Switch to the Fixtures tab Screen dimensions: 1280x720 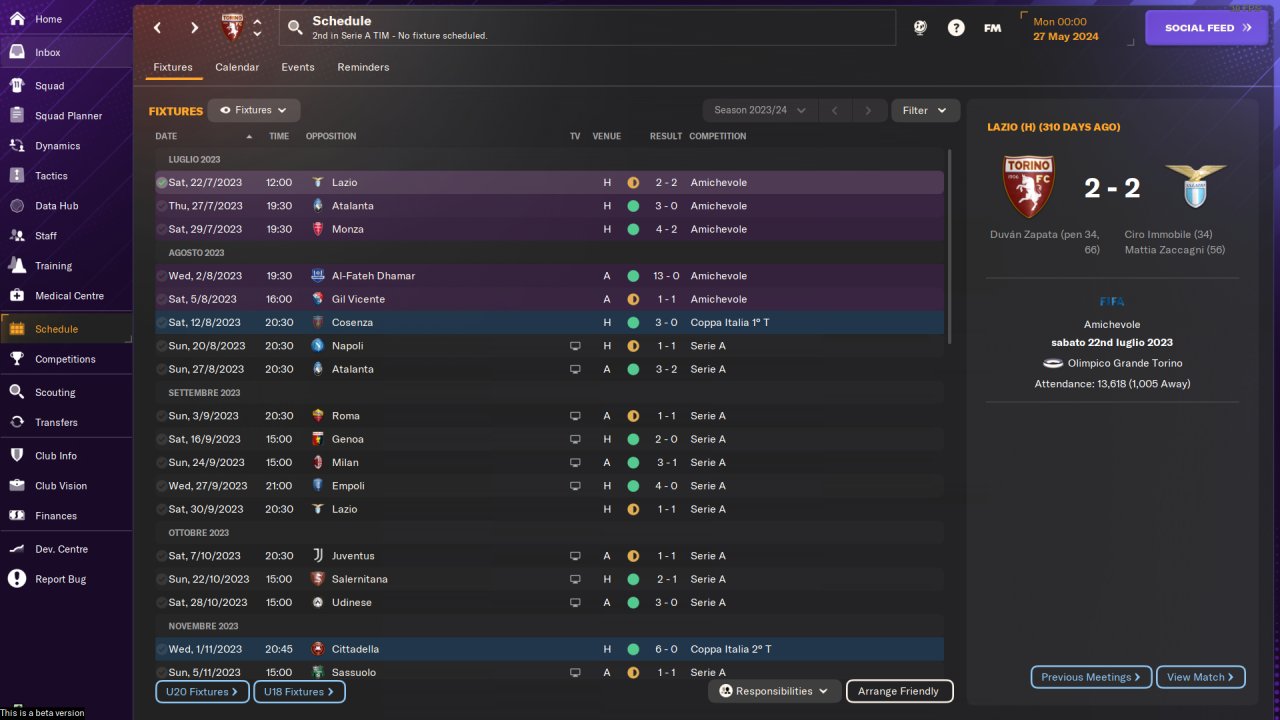pos(173,67)
